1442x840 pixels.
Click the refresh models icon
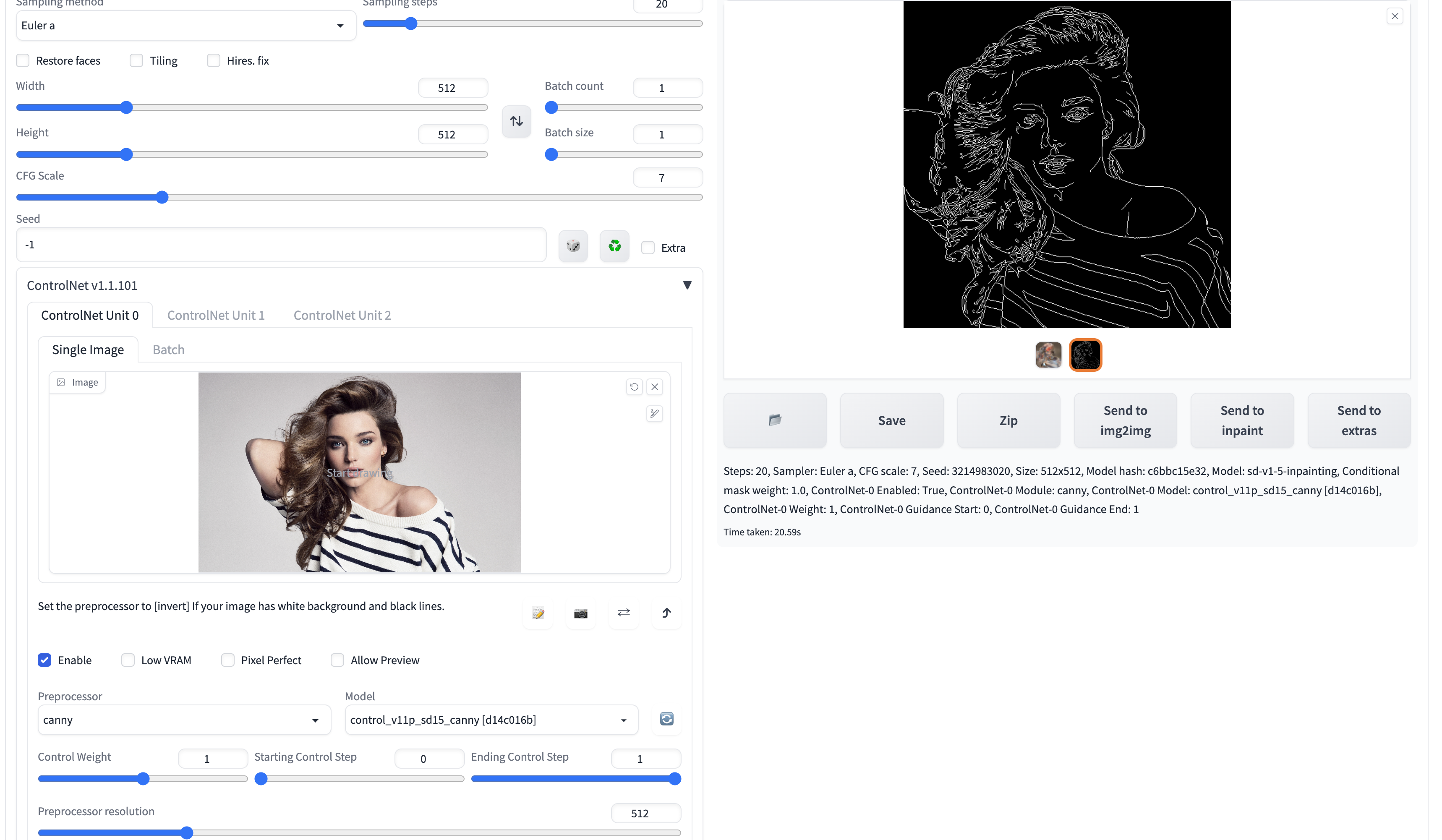coord(666,719)
